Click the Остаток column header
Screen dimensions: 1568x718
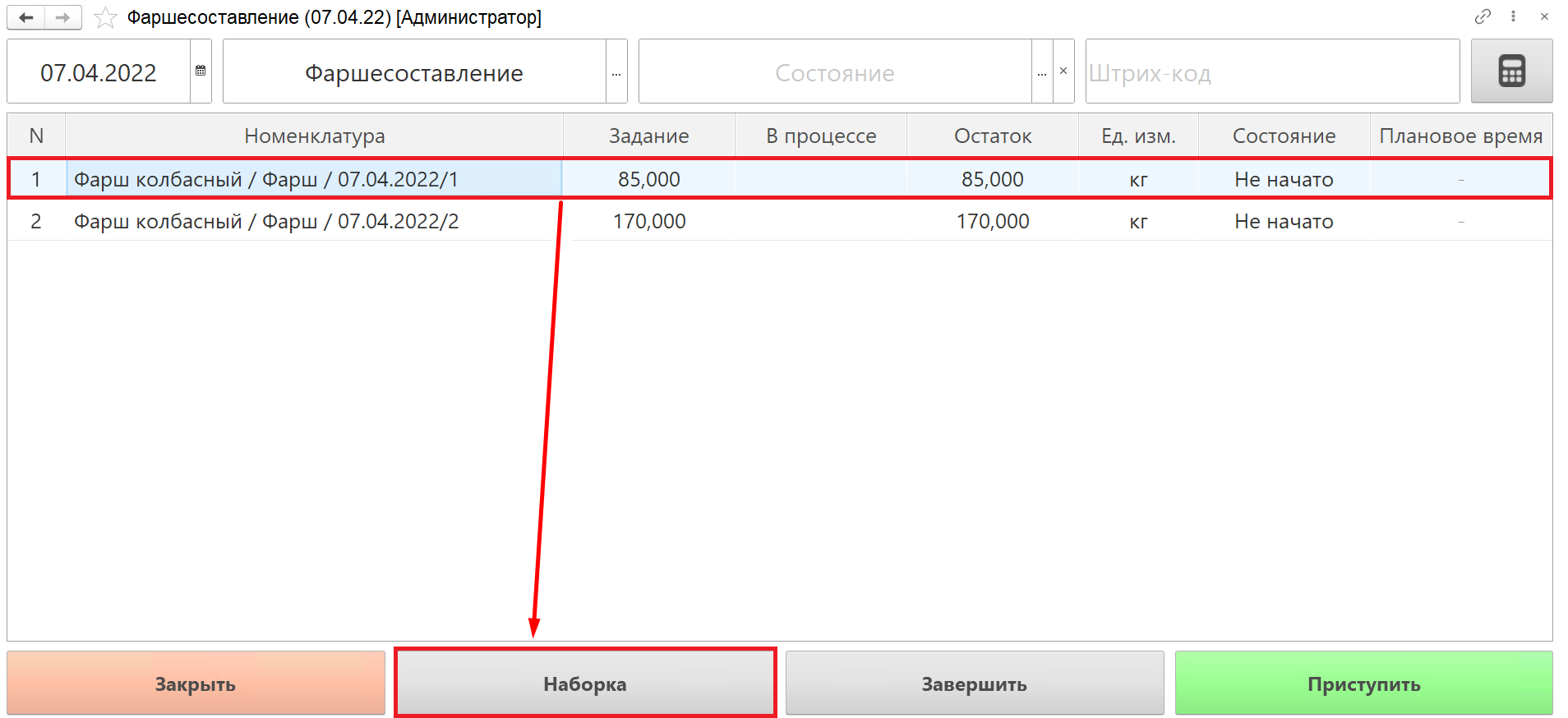click(x=993, y=136)
